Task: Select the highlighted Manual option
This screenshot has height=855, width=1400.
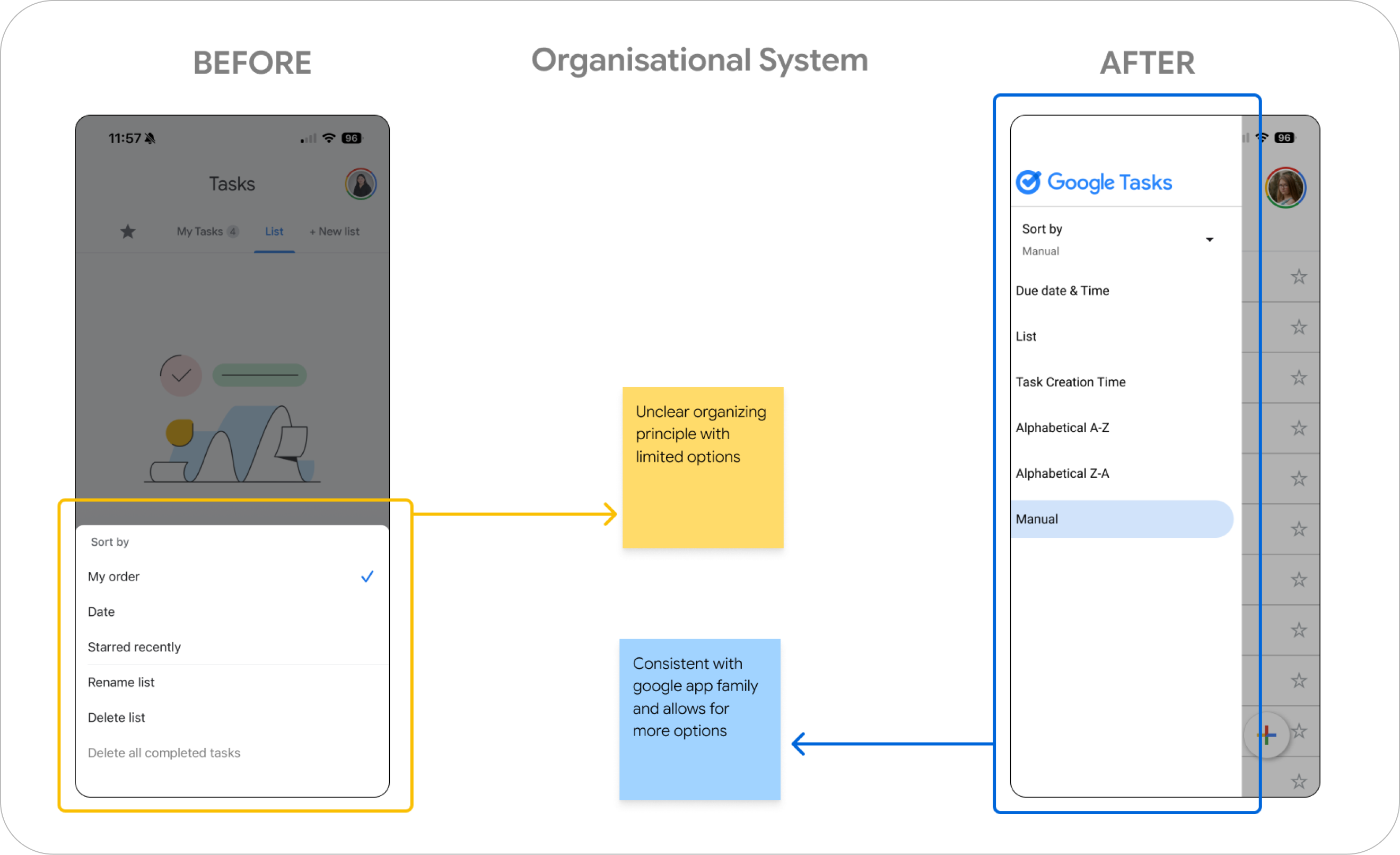Action: tap(1122, 519)
